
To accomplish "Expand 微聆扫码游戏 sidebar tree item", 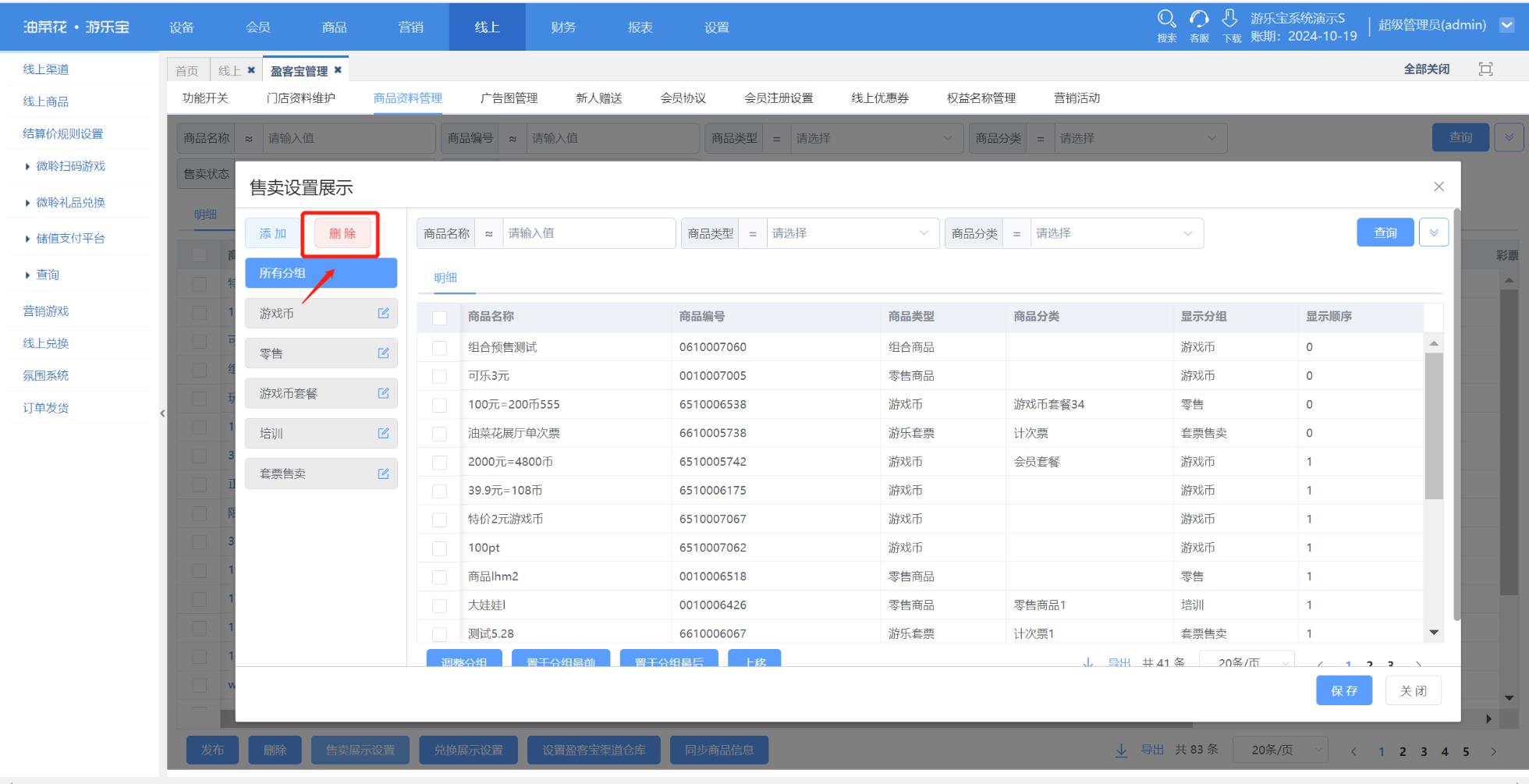I will click(x=28, y=166).
